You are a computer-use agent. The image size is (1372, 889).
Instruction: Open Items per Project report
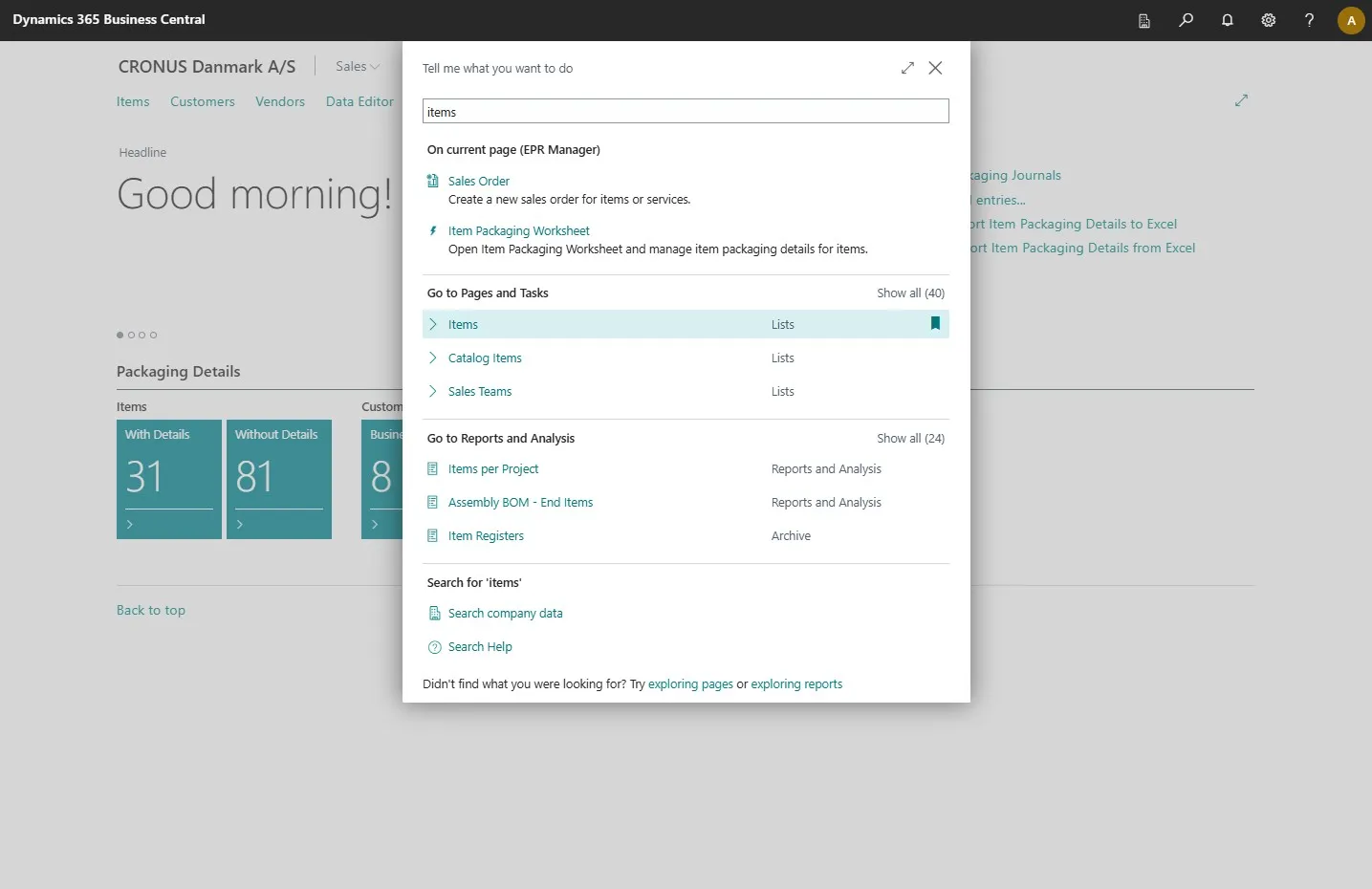(493, 469)
